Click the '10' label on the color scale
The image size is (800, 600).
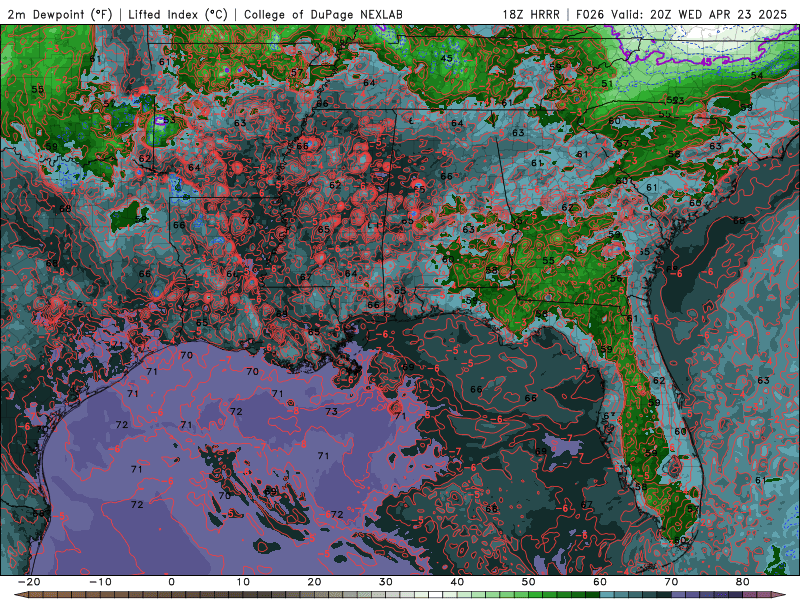pos(243,582)
